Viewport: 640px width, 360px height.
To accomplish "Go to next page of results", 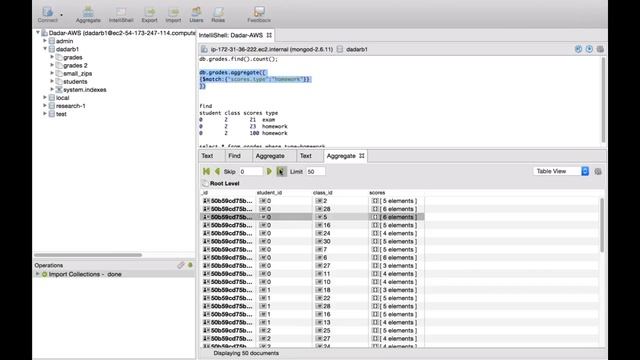I will 269,171.
